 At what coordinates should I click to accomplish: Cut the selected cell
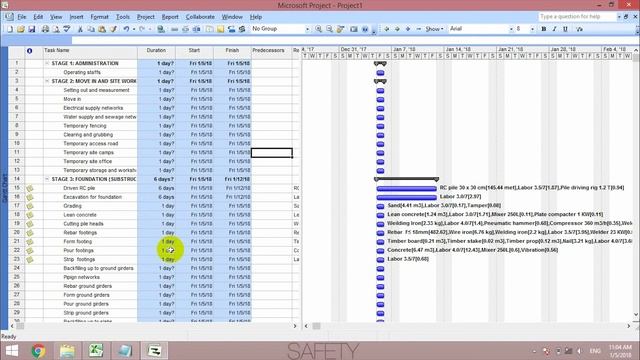[x=80, y=29]
